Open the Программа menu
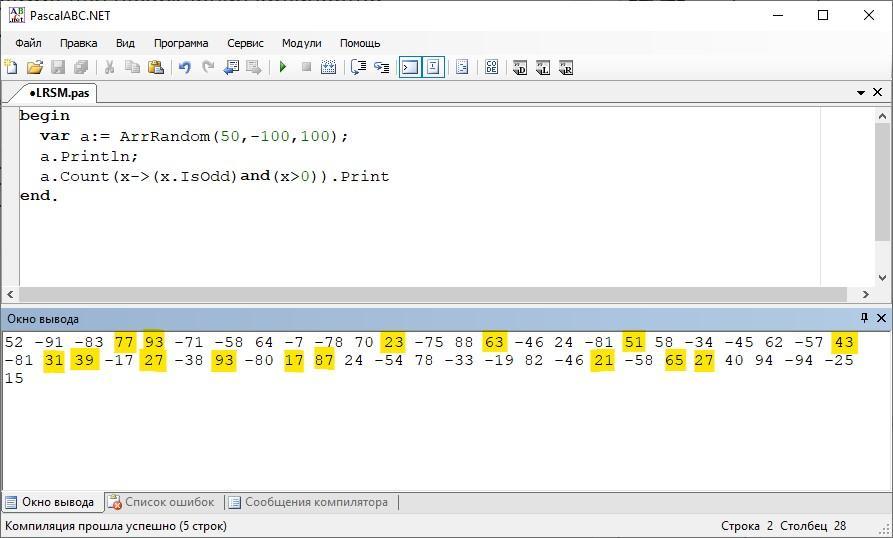 (181, 43)
